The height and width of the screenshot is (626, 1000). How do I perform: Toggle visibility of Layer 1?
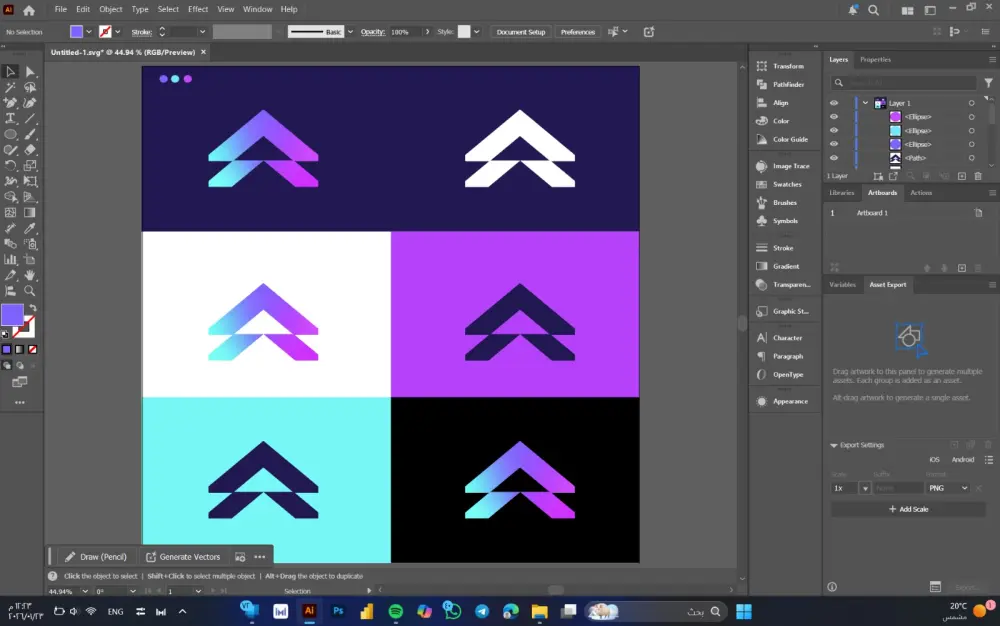click(x=833, y=103)
